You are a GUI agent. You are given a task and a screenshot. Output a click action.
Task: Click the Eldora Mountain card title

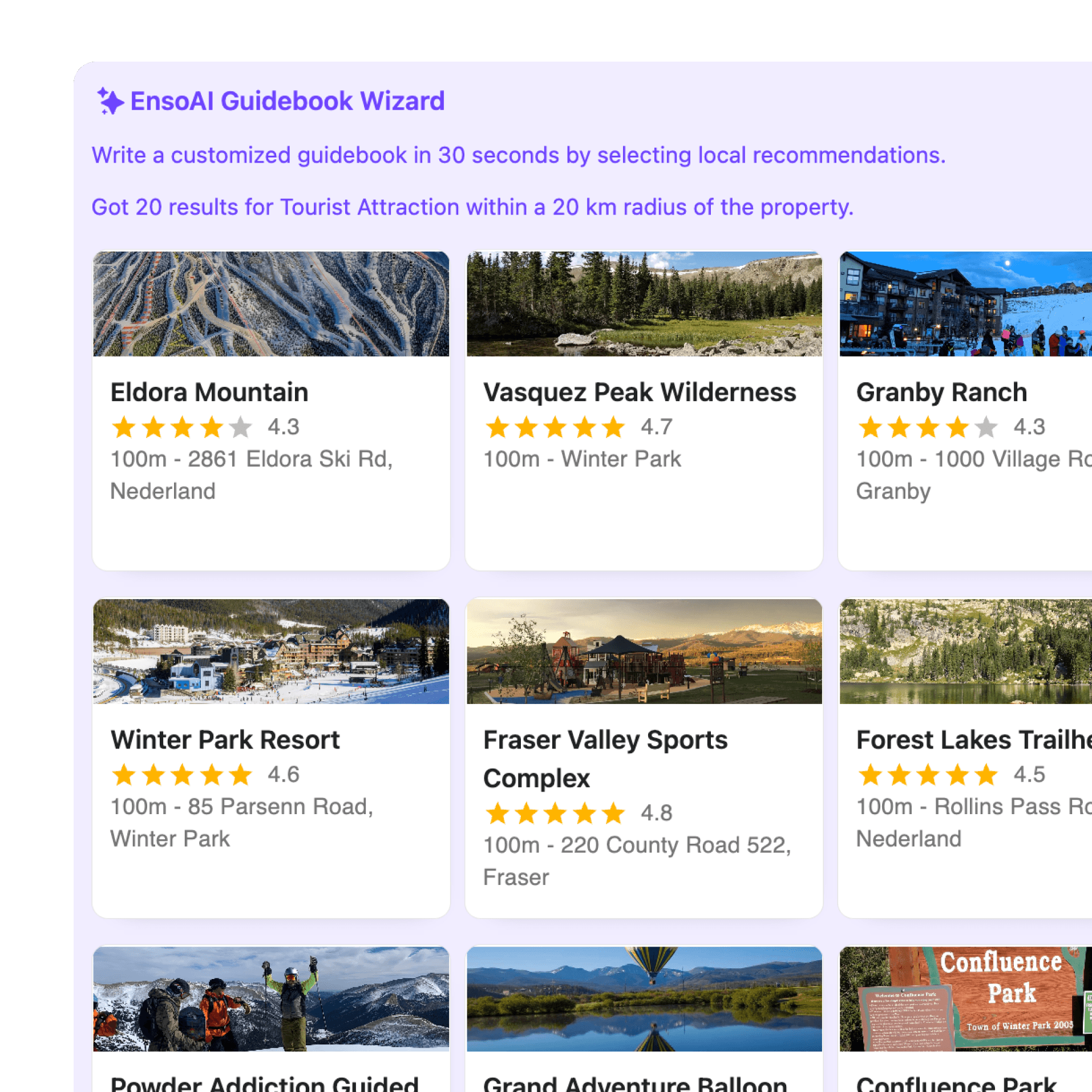pos(209,393)
